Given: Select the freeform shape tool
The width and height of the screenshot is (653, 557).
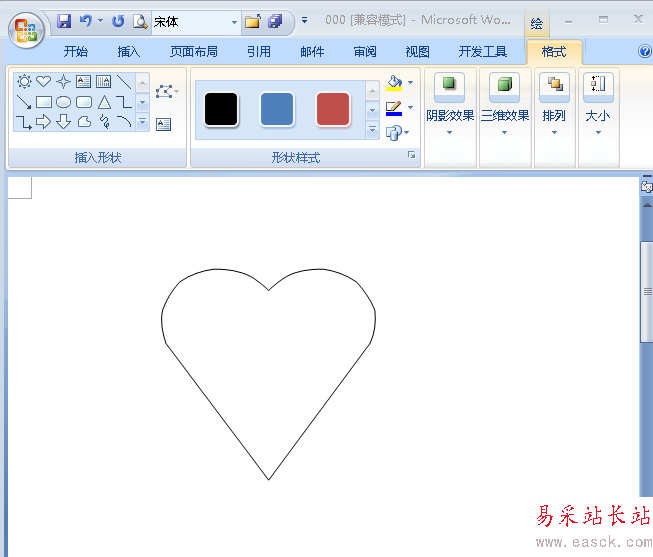Looking at the screenshot, I should pyautogui.click(x=84, y=122).
